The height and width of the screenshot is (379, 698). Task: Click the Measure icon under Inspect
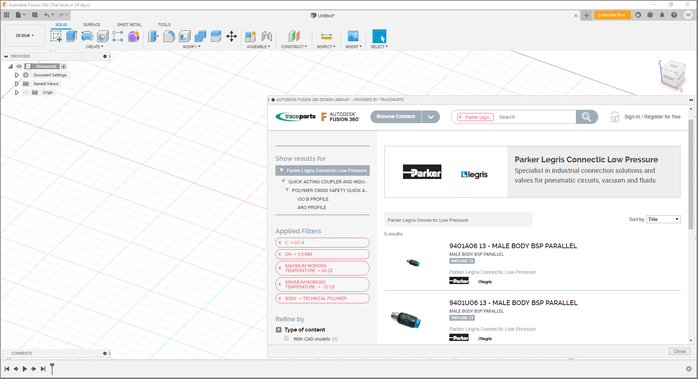point(326,36)
